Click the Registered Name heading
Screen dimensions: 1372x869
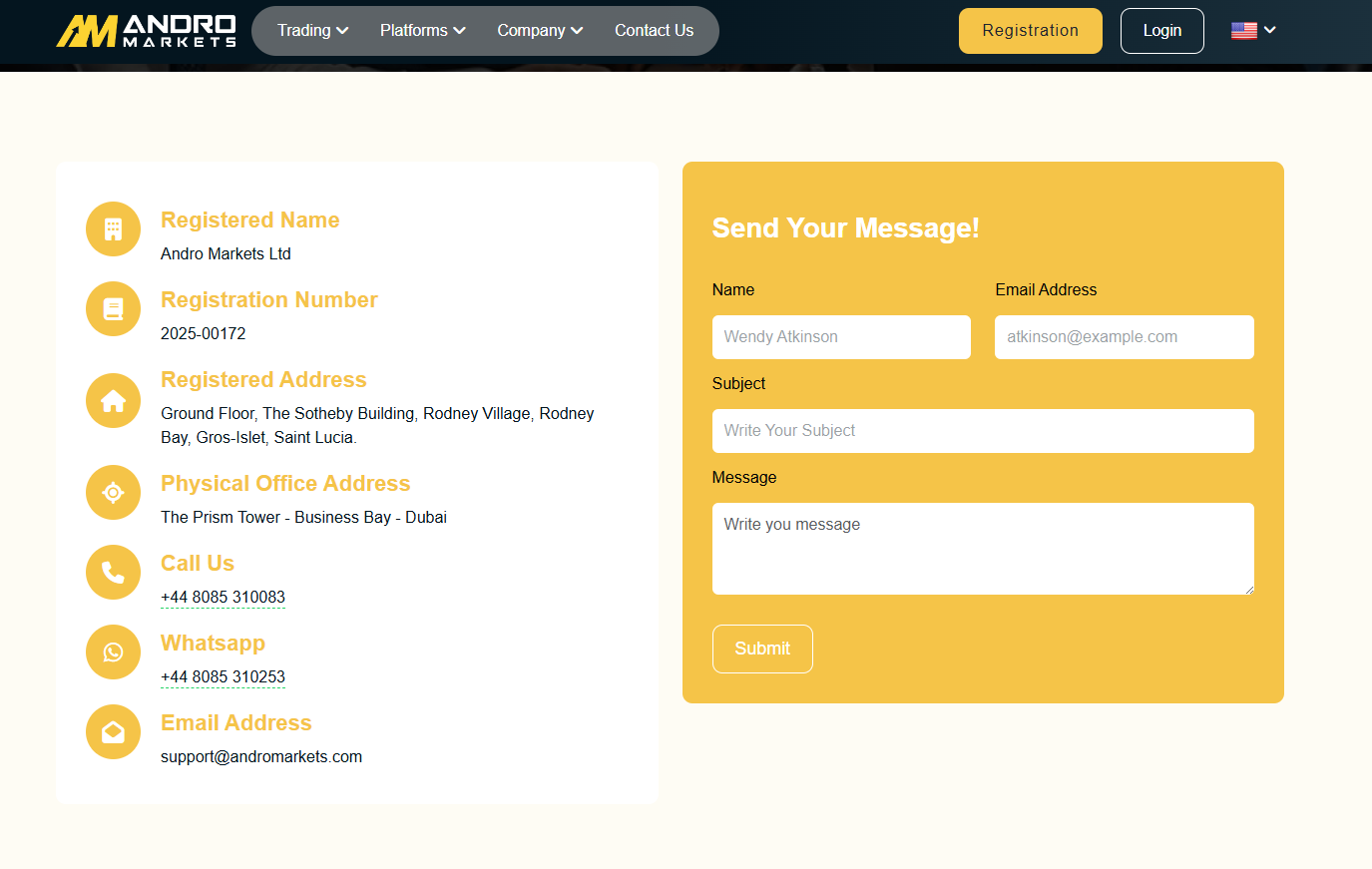click(250, 219)
